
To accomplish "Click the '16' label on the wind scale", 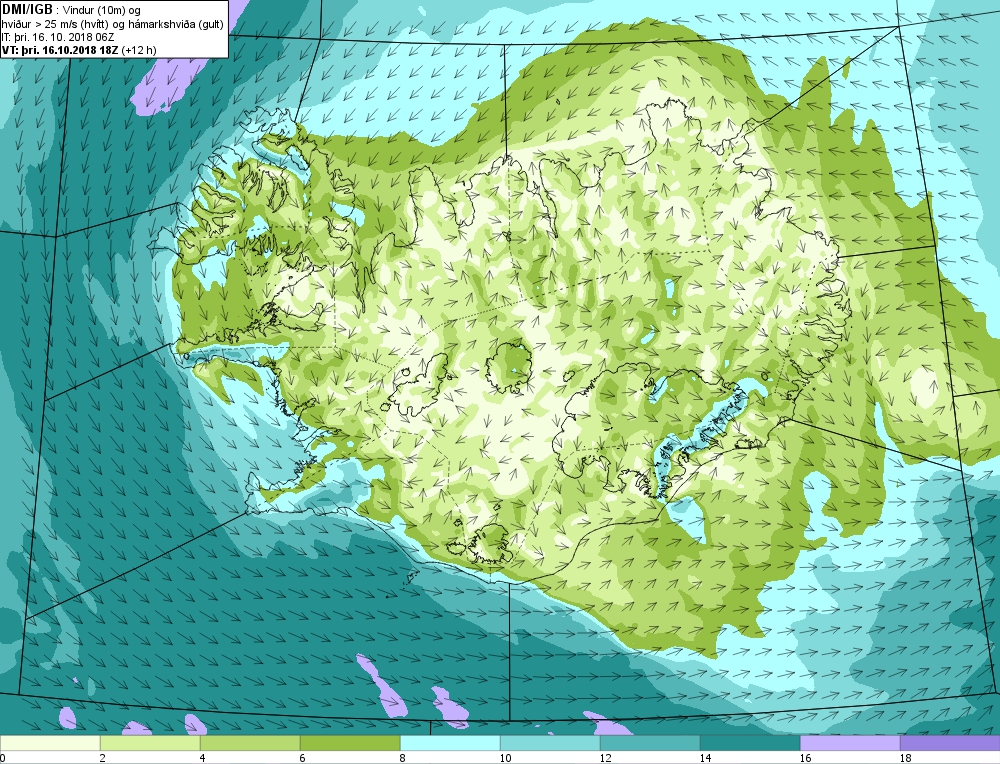I will click(x=805, y=758).
